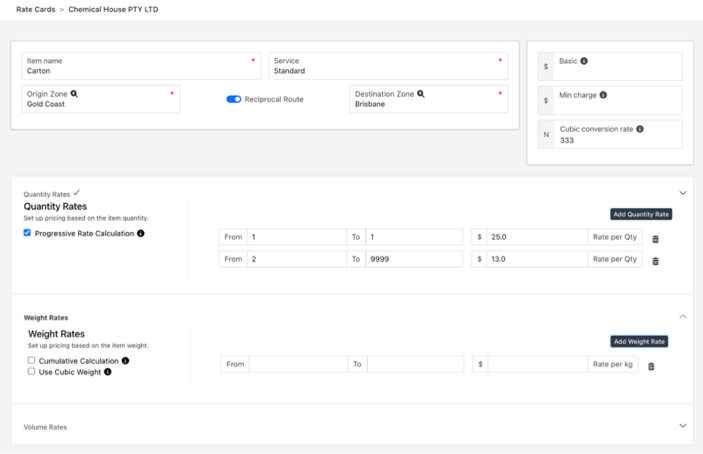Collapse the Weight Rates section chevron
The width and height of the screenshot is (703, 454).
(x=683, y=316)
